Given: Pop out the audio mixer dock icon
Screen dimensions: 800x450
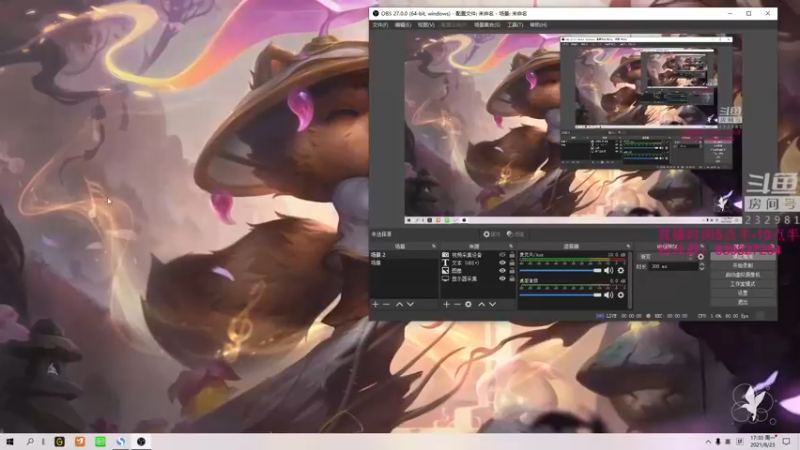Looking at the screenshot, I should click(628, 246).
